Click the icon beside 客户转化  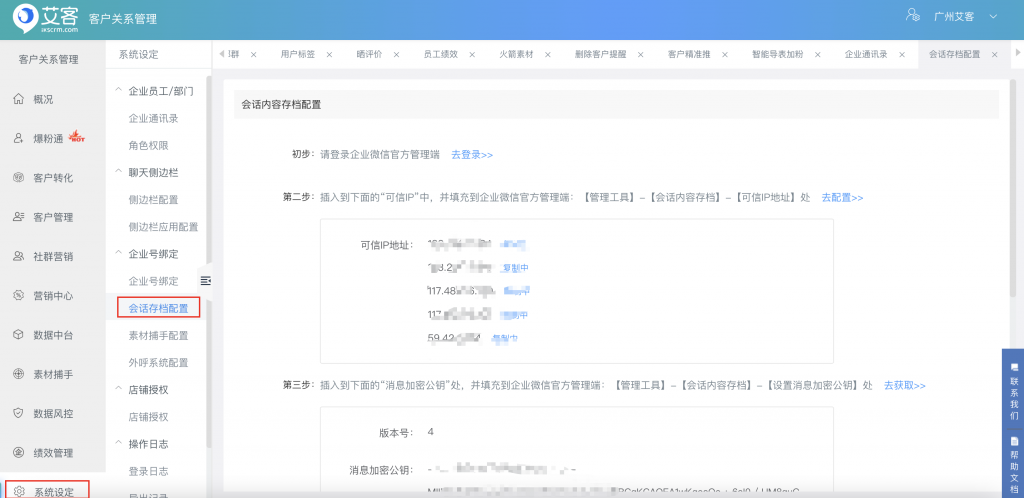click(18, 178)
